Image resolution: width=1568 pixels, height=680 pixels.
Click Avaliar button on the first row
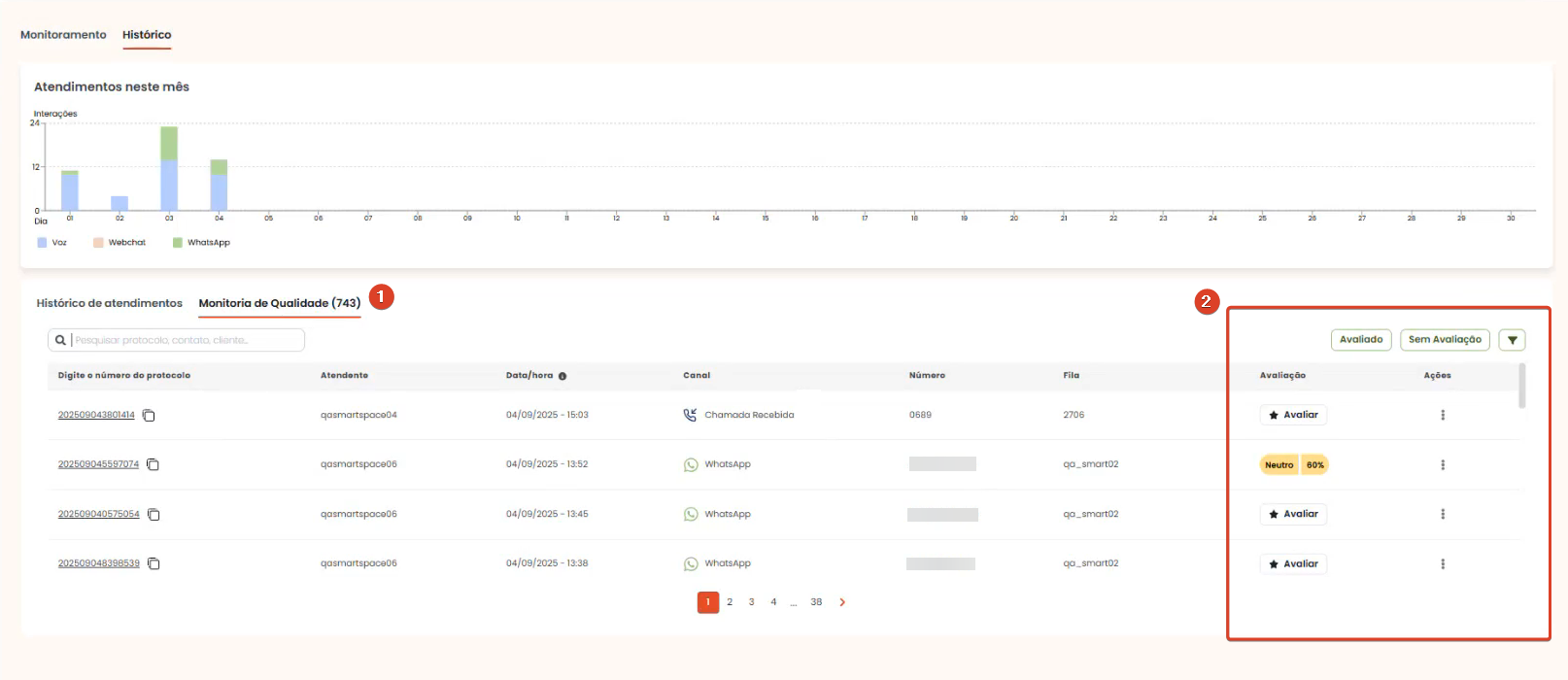tap(1293, 416)
